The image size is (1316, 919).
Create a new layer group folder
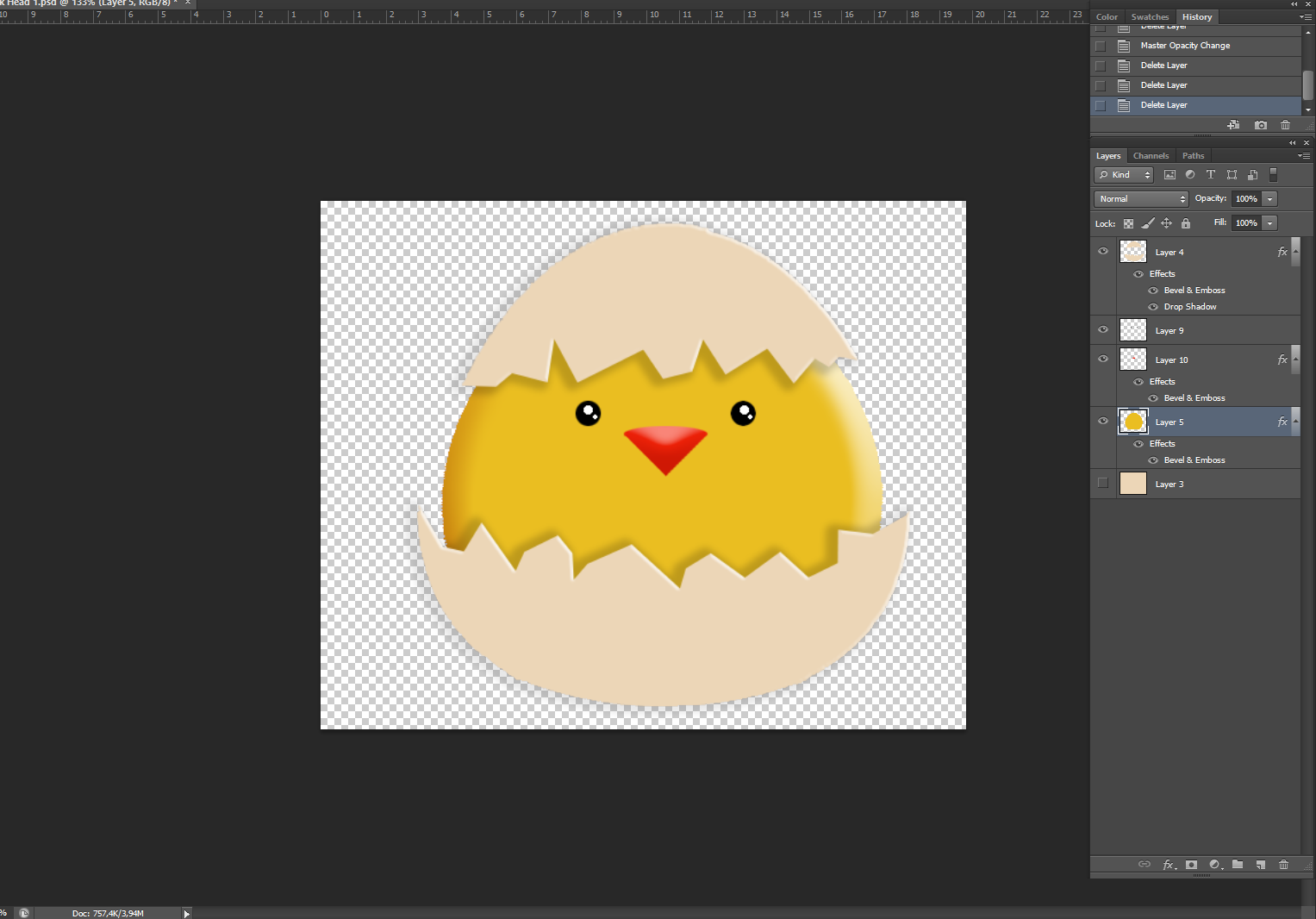click(x=1238, y=864)
